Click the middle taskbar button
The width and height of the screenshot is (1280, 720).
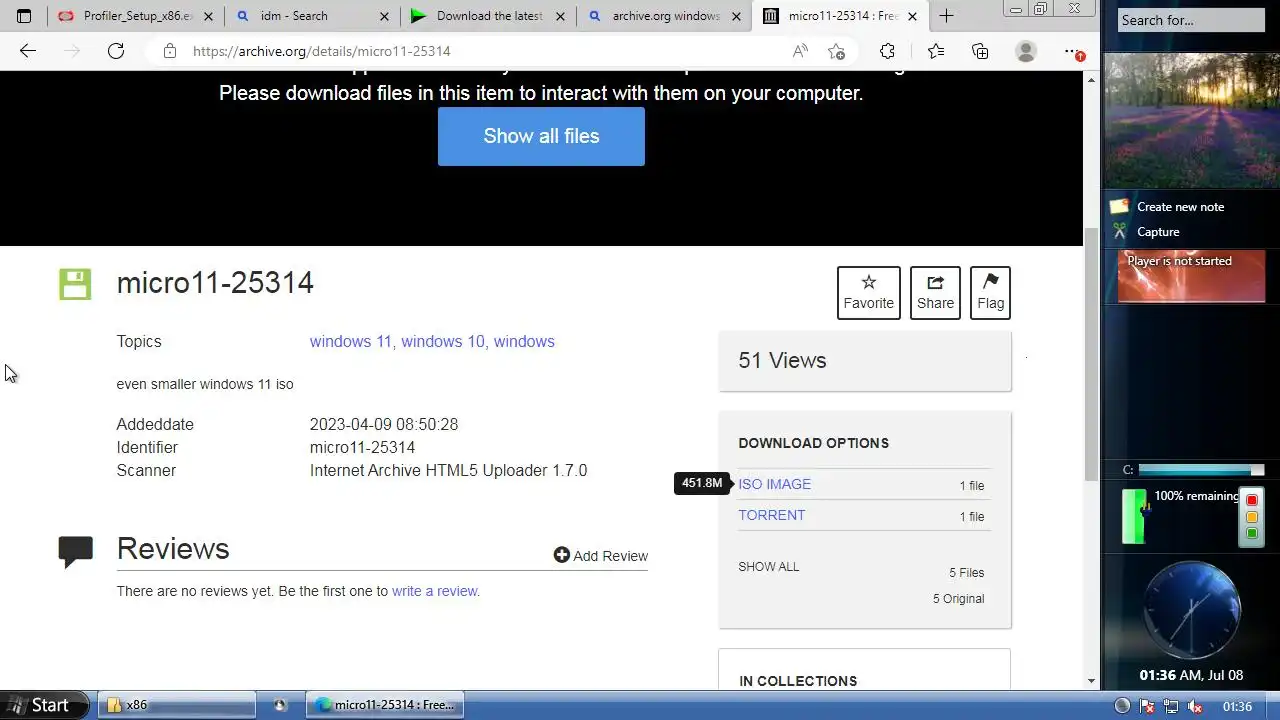pyautogui.click(x=280, y=705)
